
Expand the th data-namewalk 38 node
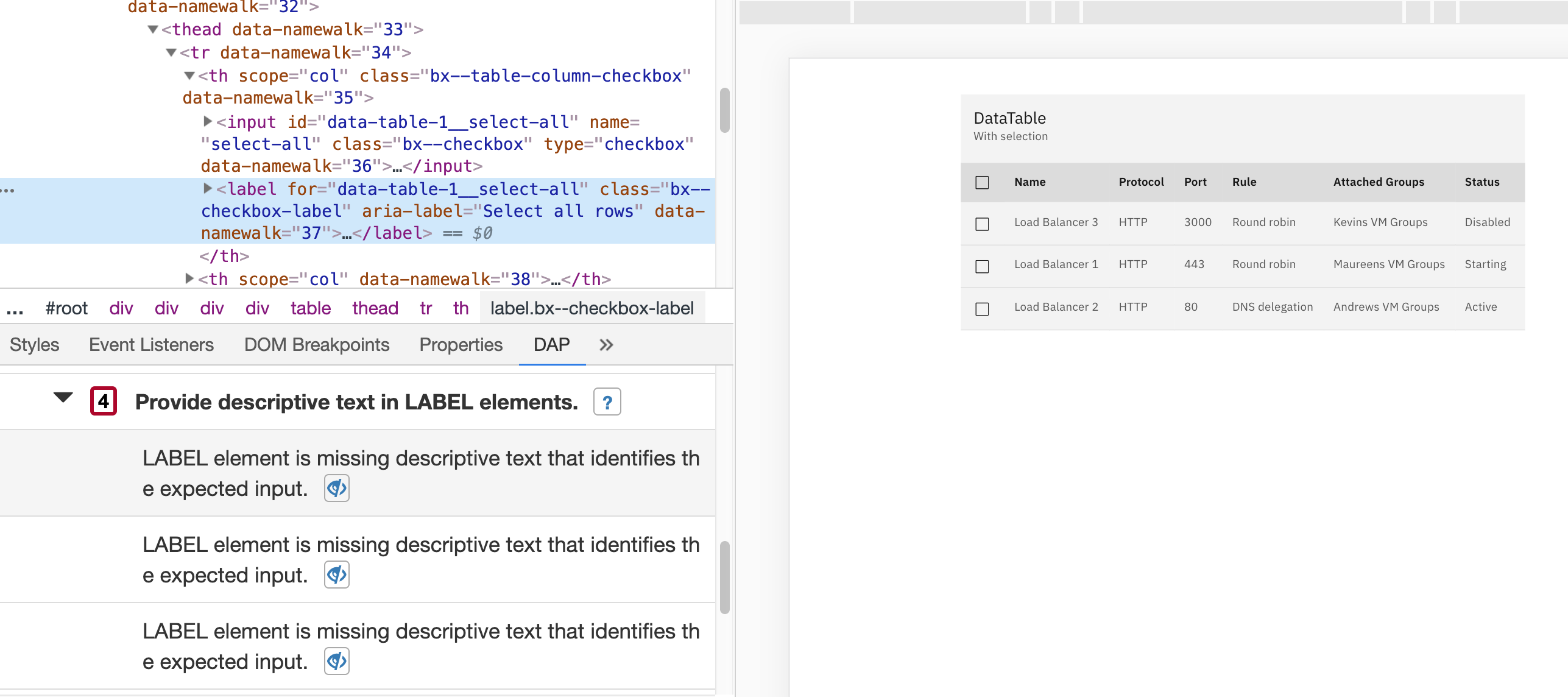click(x=189, y=278)
